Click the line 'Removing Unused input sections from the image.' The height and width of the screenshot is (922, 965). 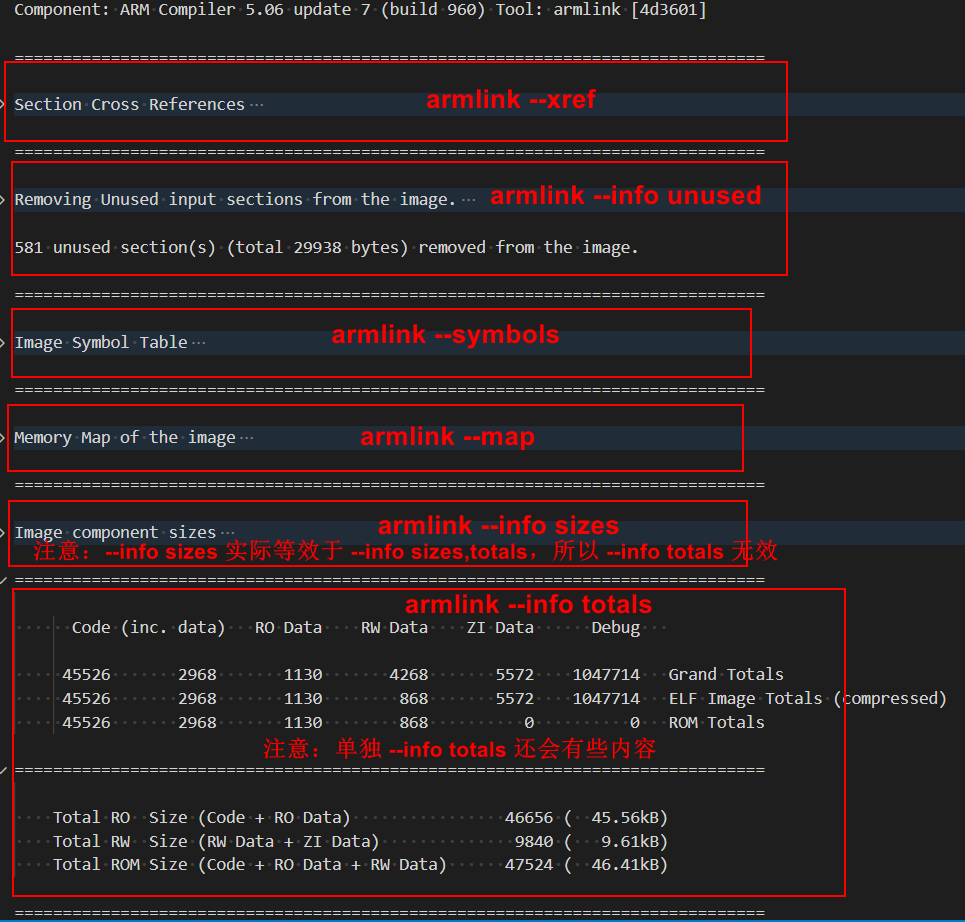[x=235, y=199]
